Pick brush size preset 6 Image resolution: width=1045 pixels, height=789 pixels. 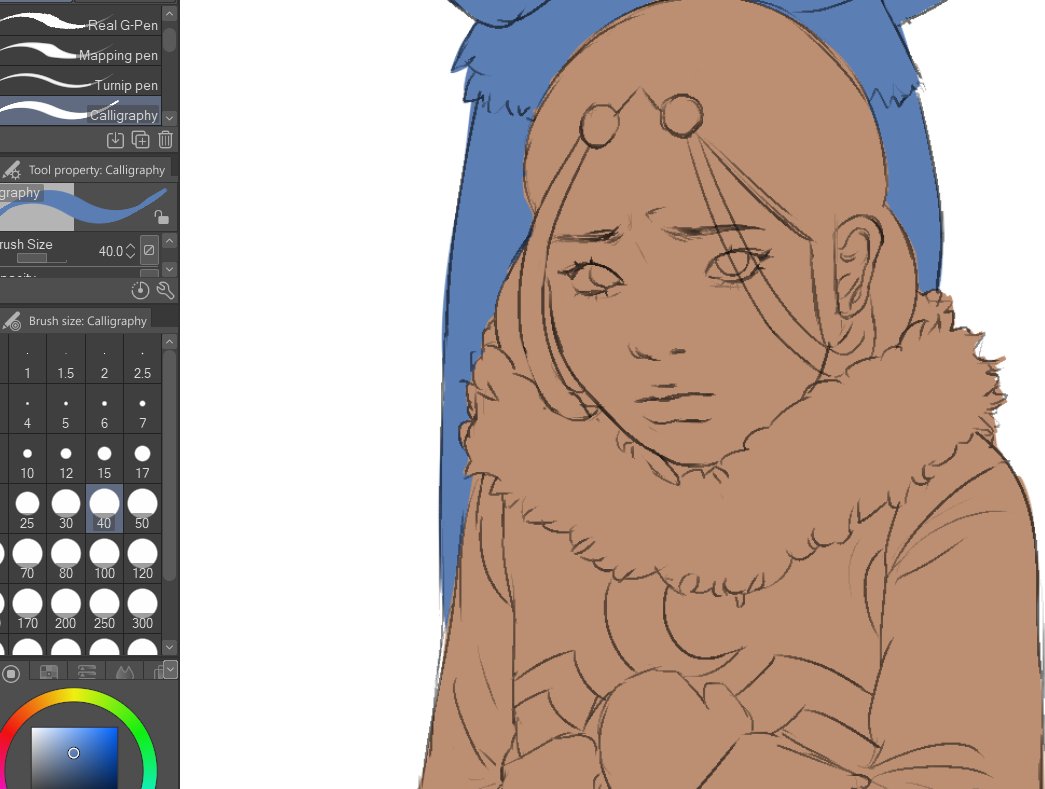(104, 409)
